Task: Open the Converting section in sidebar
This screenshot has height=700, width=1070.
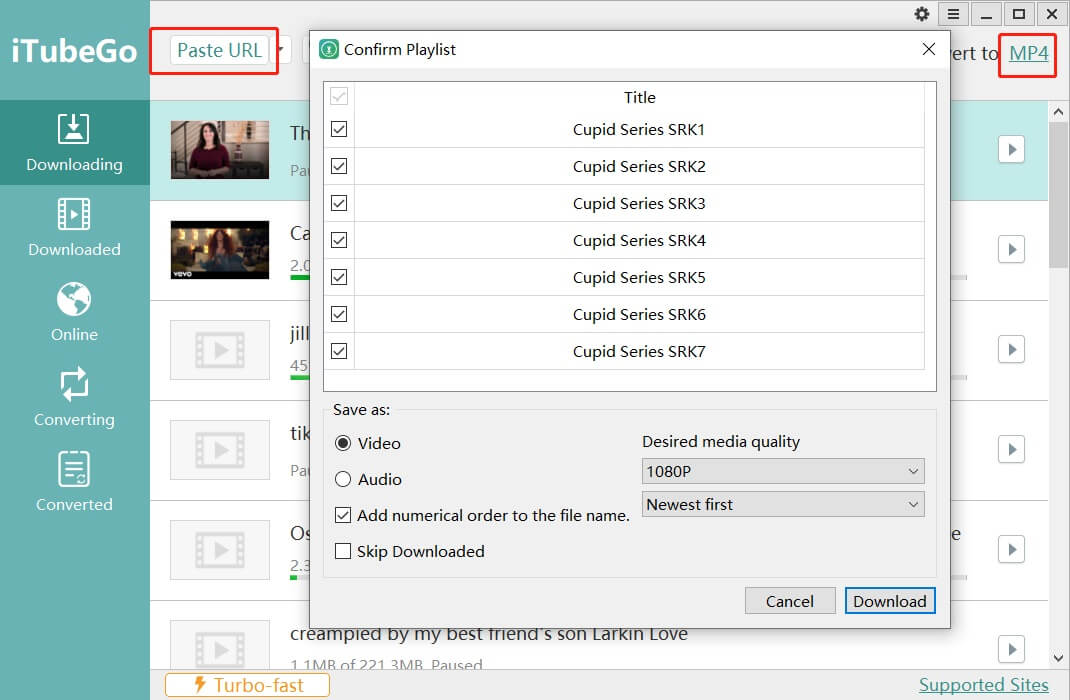Action: (x=74, y=398)
